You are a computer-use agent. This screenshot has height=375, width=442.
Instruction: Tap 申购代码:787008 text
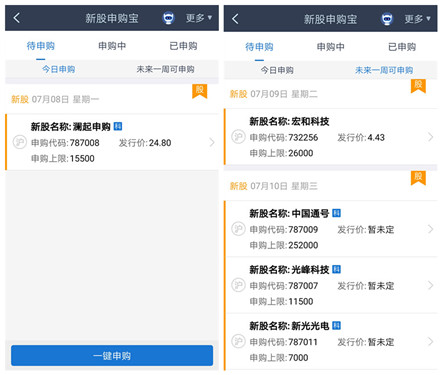(x=65, y=143)
